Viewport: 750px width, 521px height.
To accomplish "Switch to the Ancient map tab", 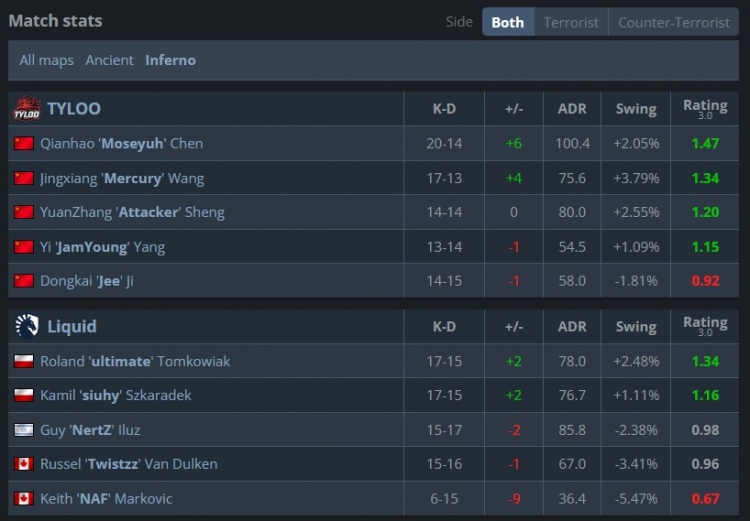I will click(110, 60).
